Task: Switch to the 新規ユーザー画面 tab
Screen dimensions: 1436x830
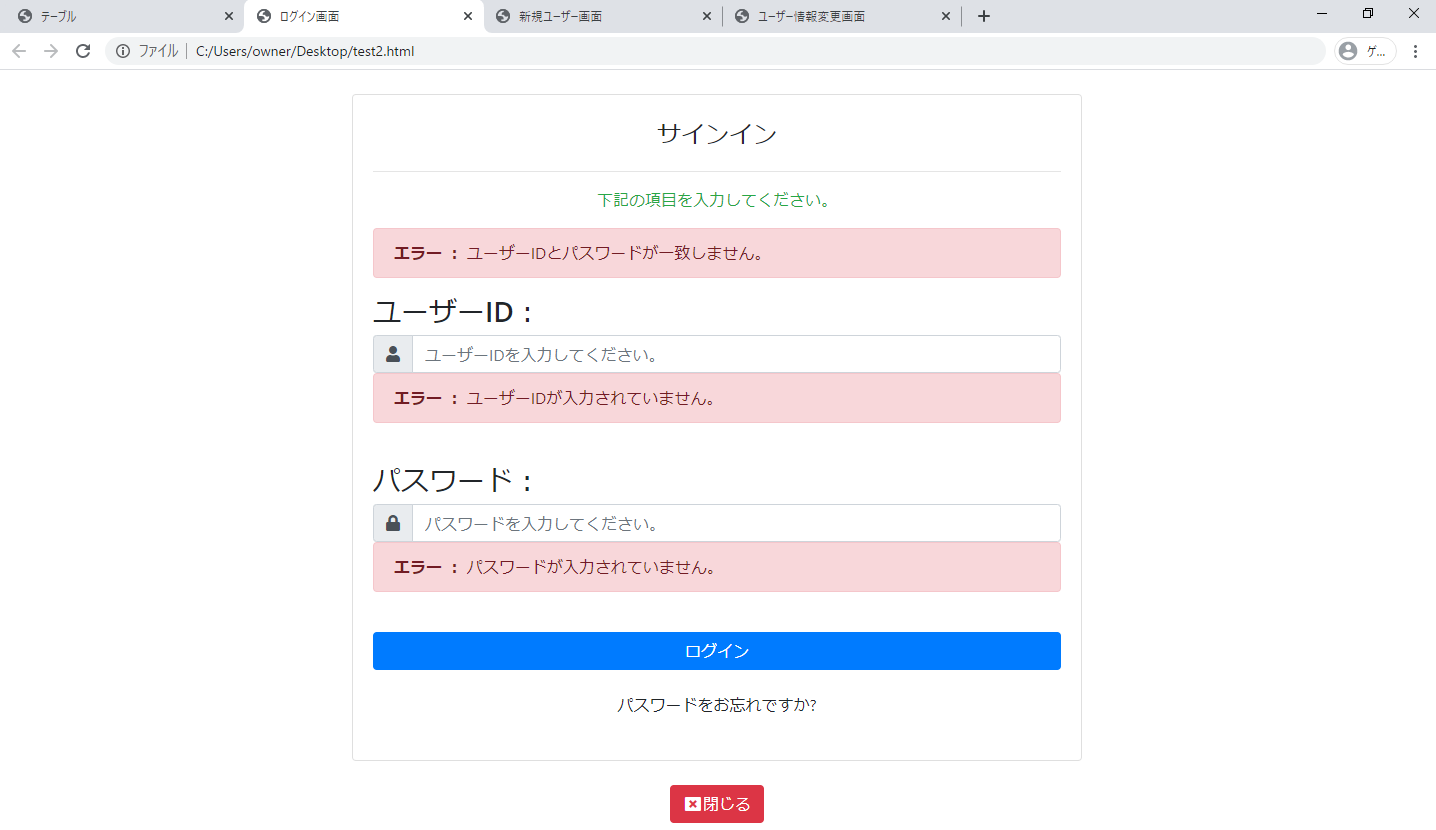Action: pyautogui.click(x=603, y=16)
